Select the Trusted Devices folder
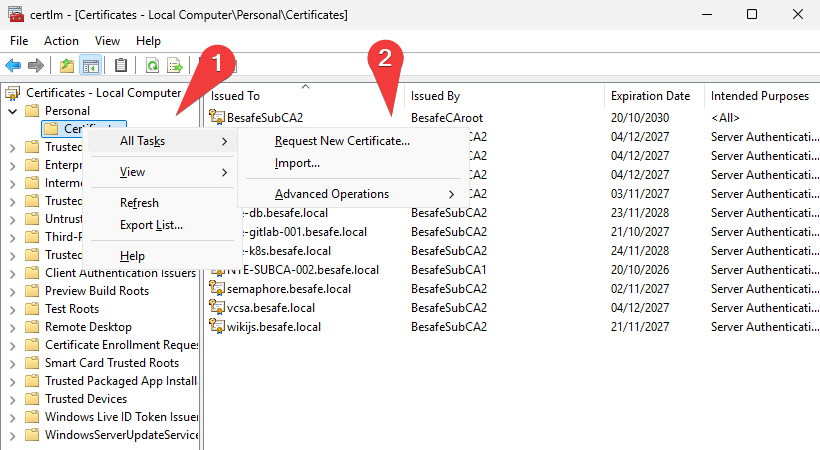The image size is (820, 450). 86,399
